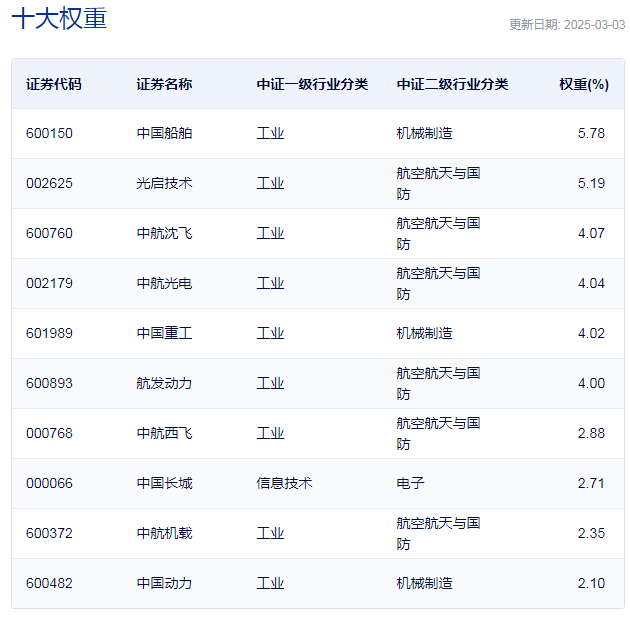Viewport: 630px width, 617px height.
Task: Click 机械制造 in the 中国重工 row
Action: pos(424,333)
